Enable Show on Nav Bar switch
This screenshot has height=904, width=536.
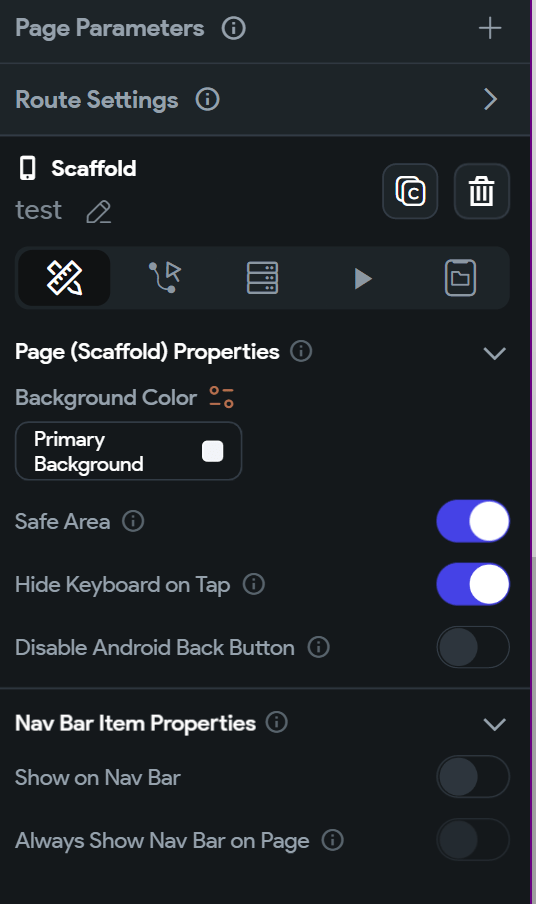473,777
